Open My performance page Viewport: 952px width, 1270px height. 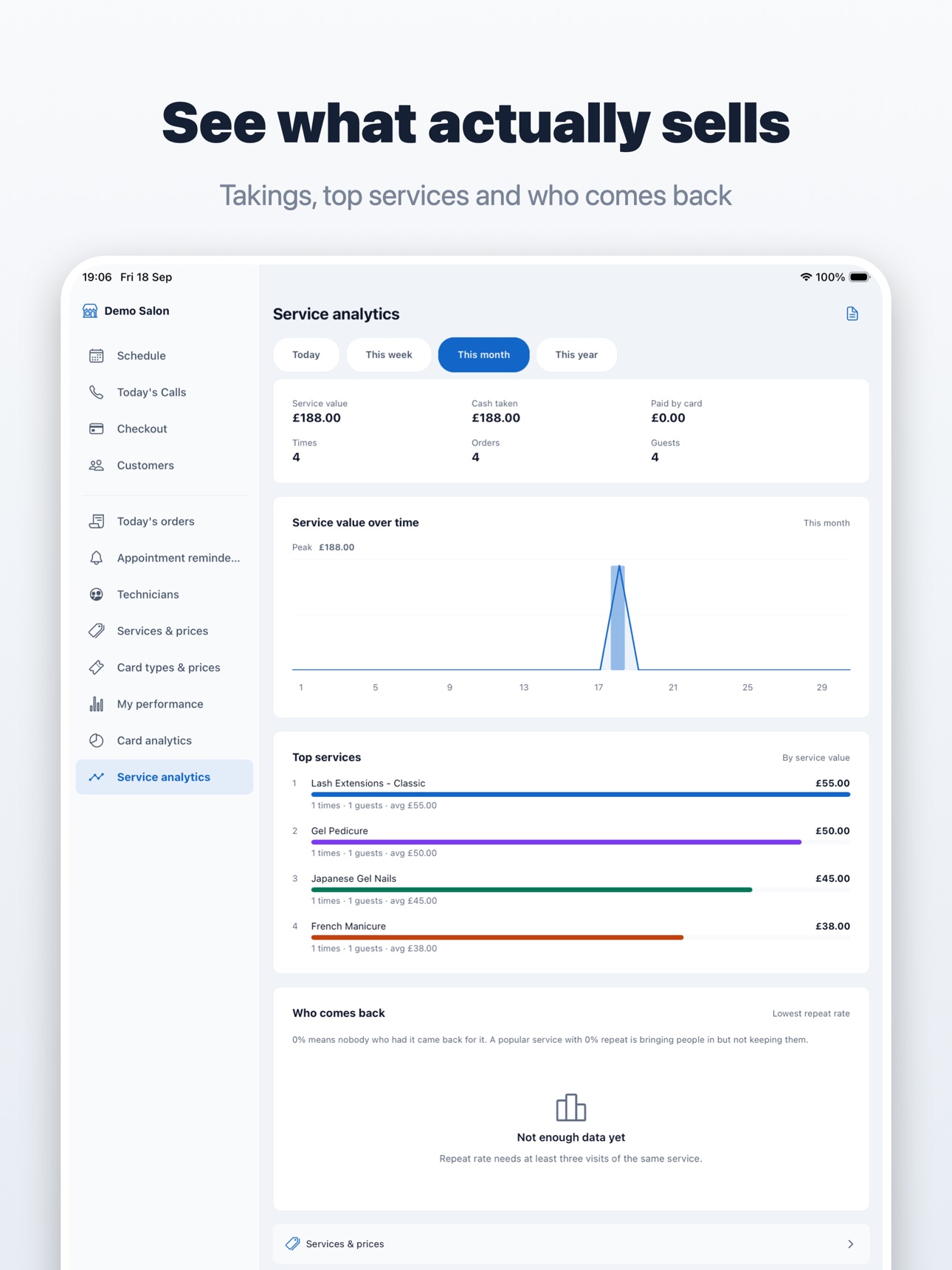(x=165, y=704)
